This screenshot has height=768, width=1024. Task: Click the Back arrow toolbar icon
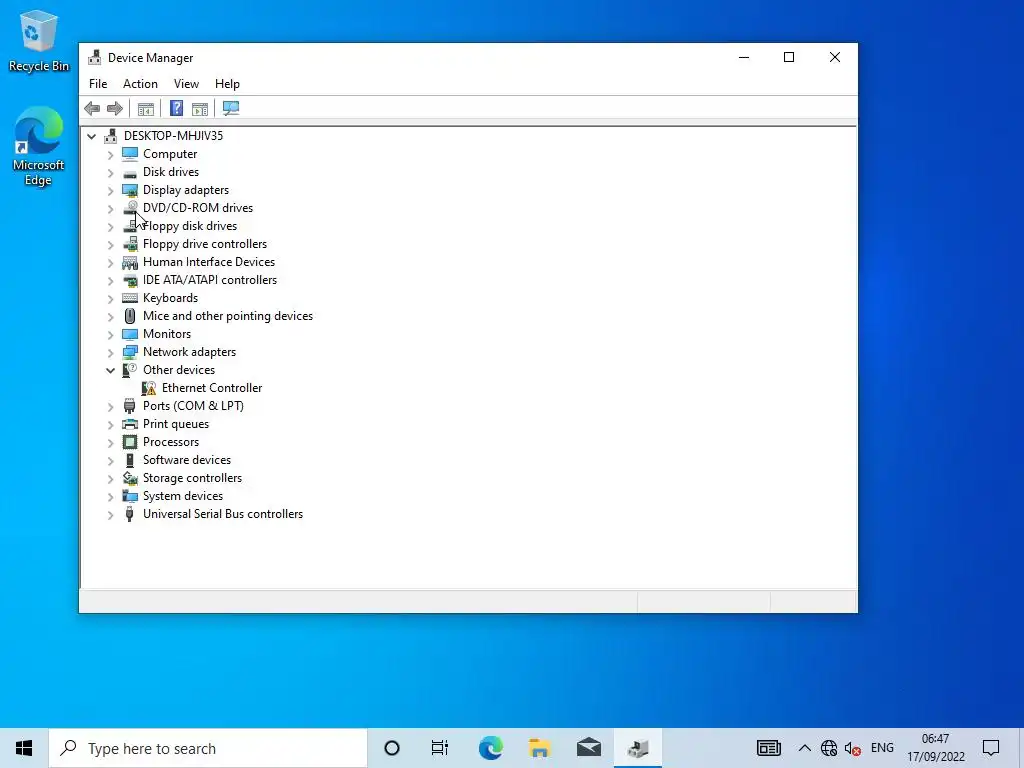point(92,108)
